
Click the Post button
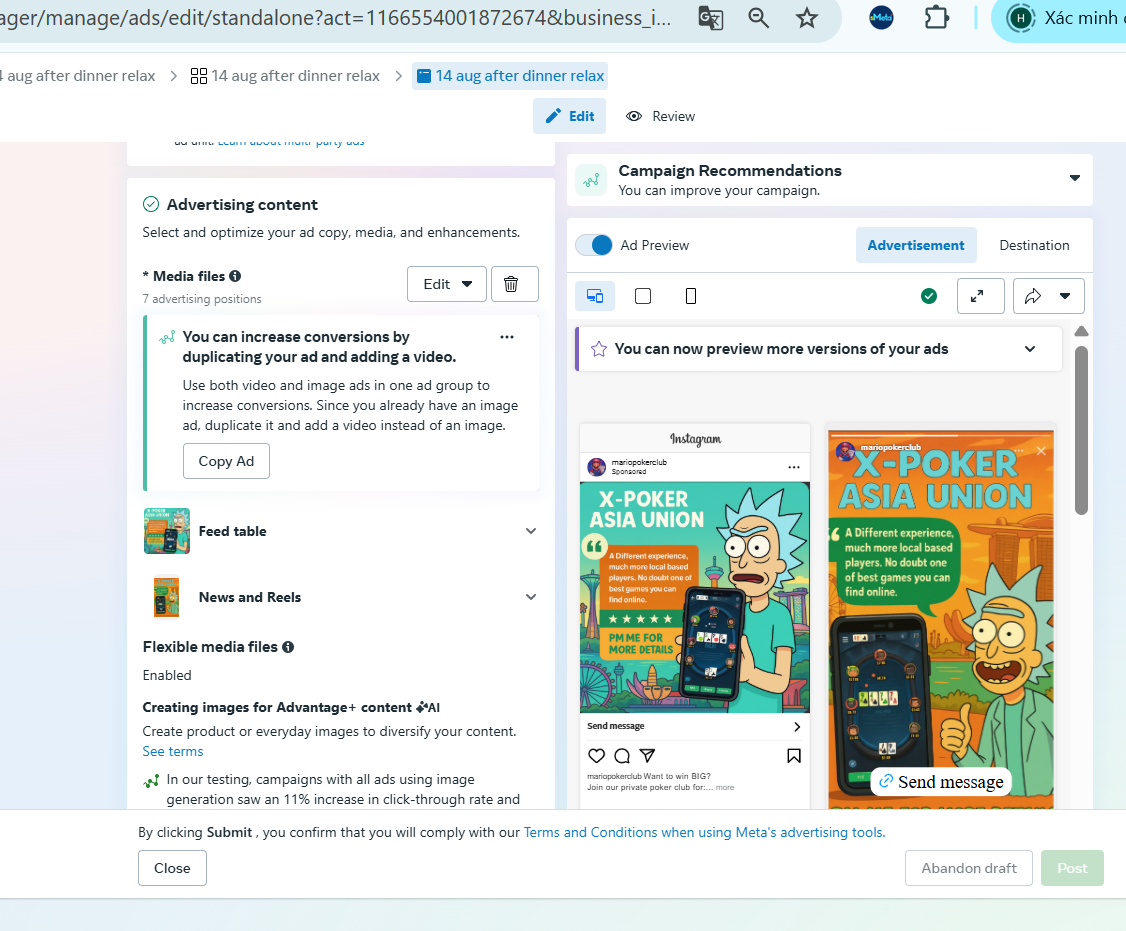tap(1072, 868)
